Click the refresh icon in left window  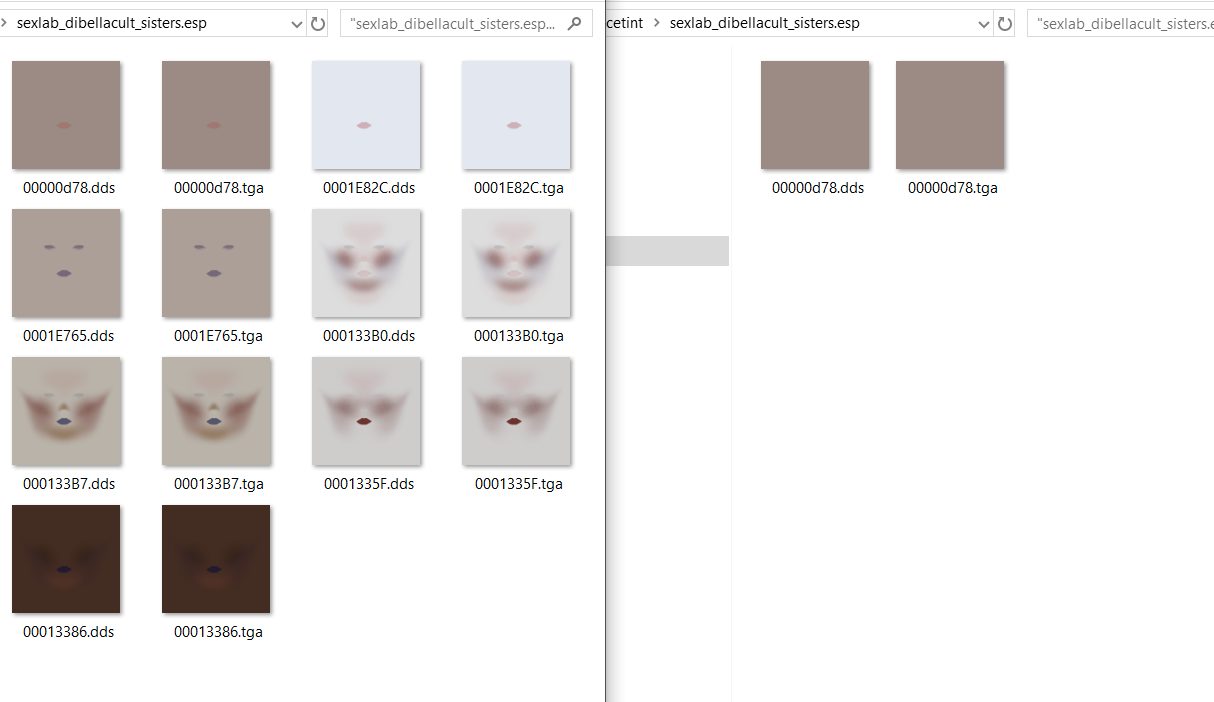coord(318,23)
